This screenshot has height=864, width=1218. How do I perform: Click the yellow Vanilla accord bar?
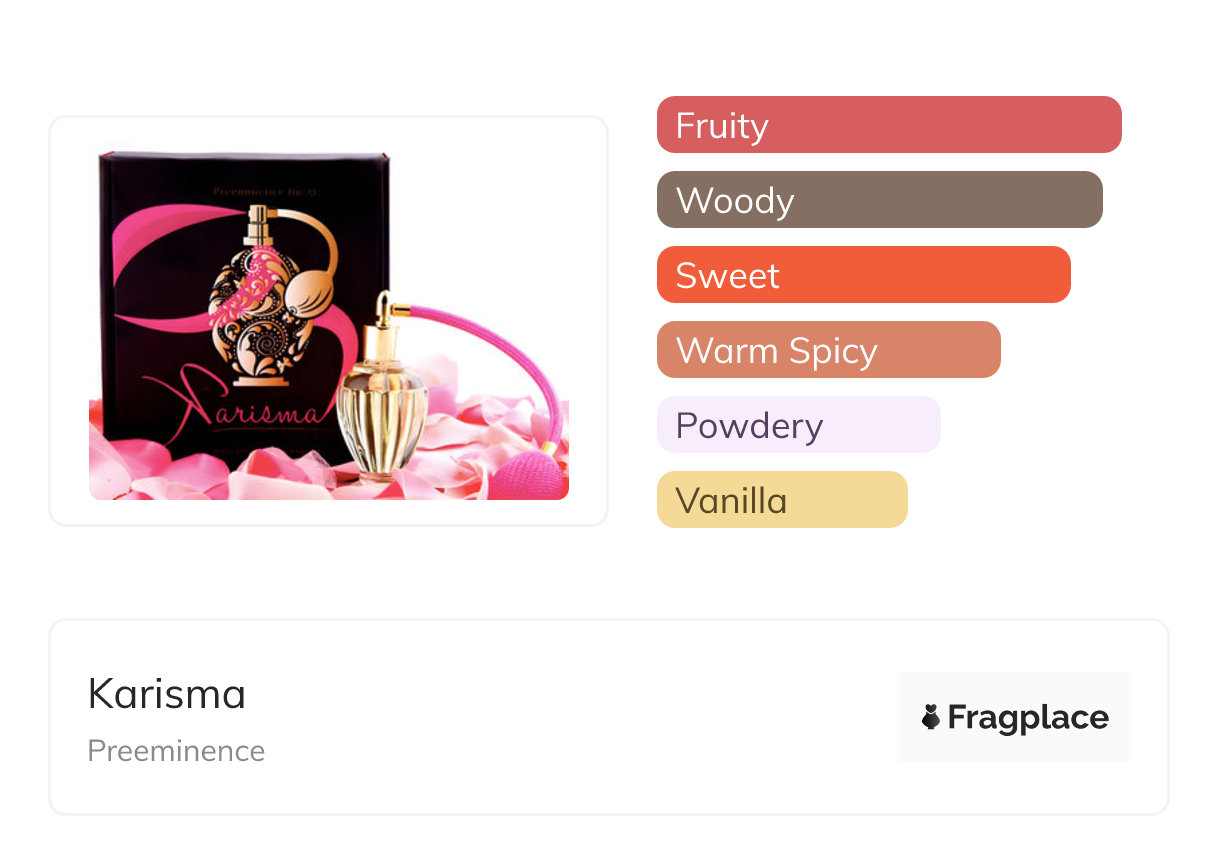pyautogui.click(x=781, y=500)
